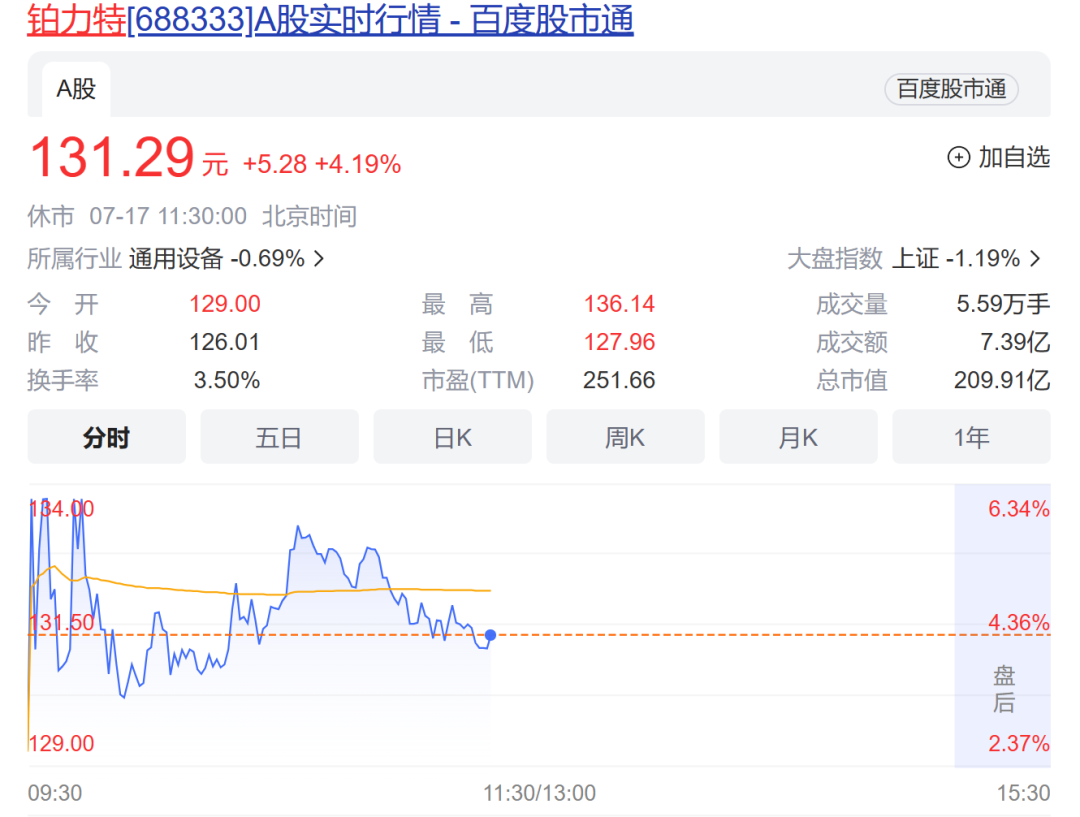Click the current price 131.29

112,158
